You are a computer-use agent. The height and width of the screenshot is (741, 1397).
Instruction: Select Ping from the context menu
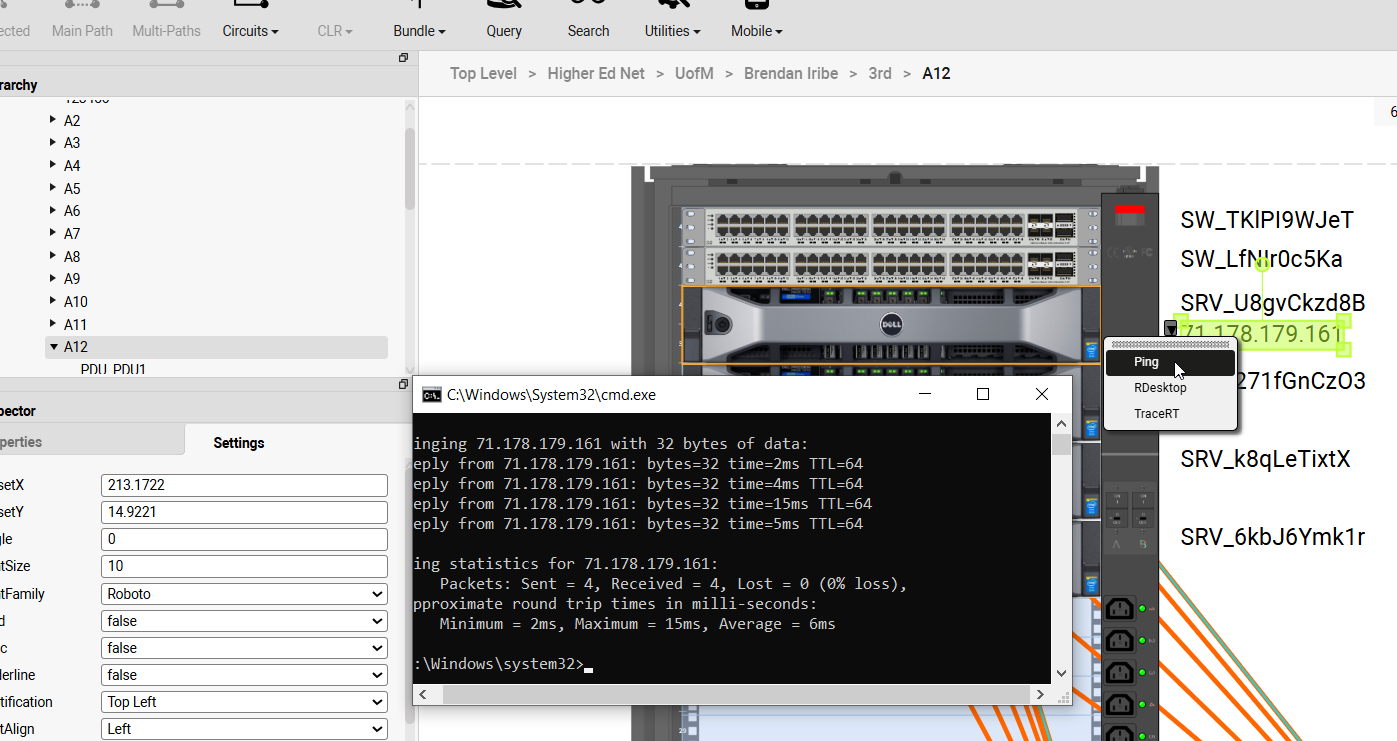pos(1146,362)
